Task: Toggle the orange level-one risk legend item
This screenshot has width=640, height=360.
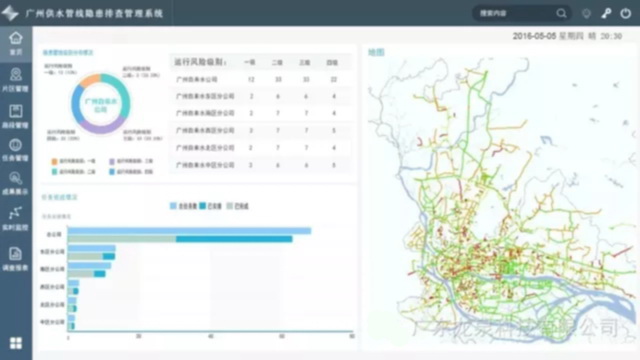Action: 73,161
